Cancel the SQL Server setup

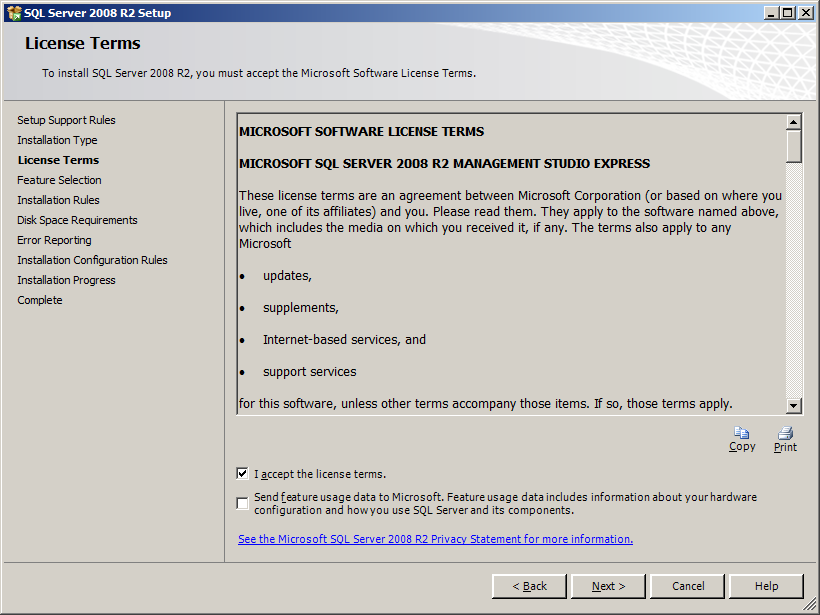click(x=688, y=586)
